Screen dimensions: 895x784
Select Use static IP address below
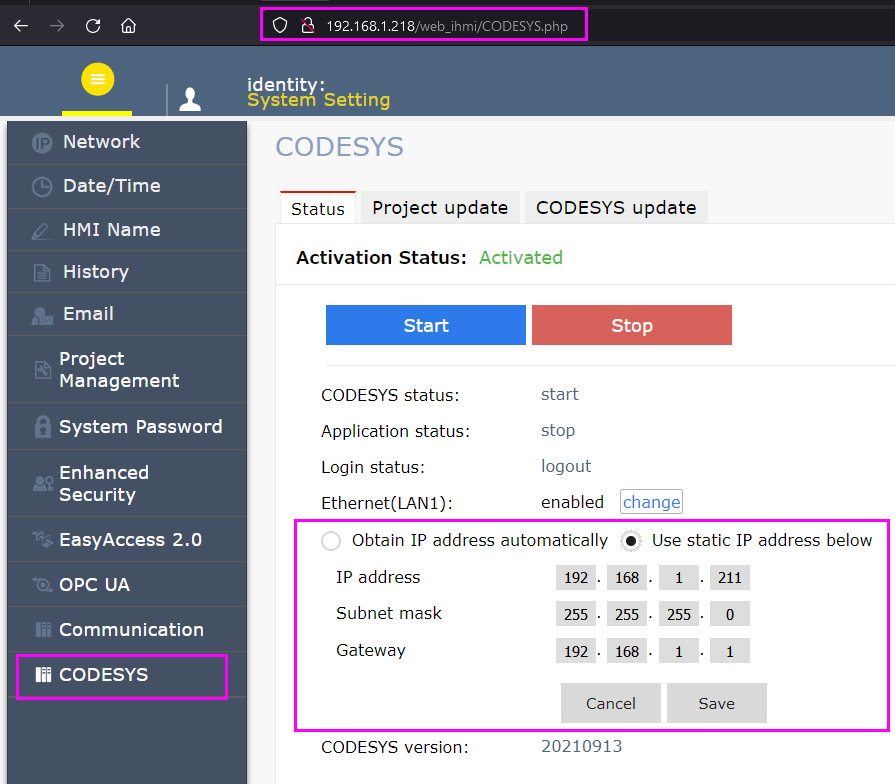click(631, 540)
